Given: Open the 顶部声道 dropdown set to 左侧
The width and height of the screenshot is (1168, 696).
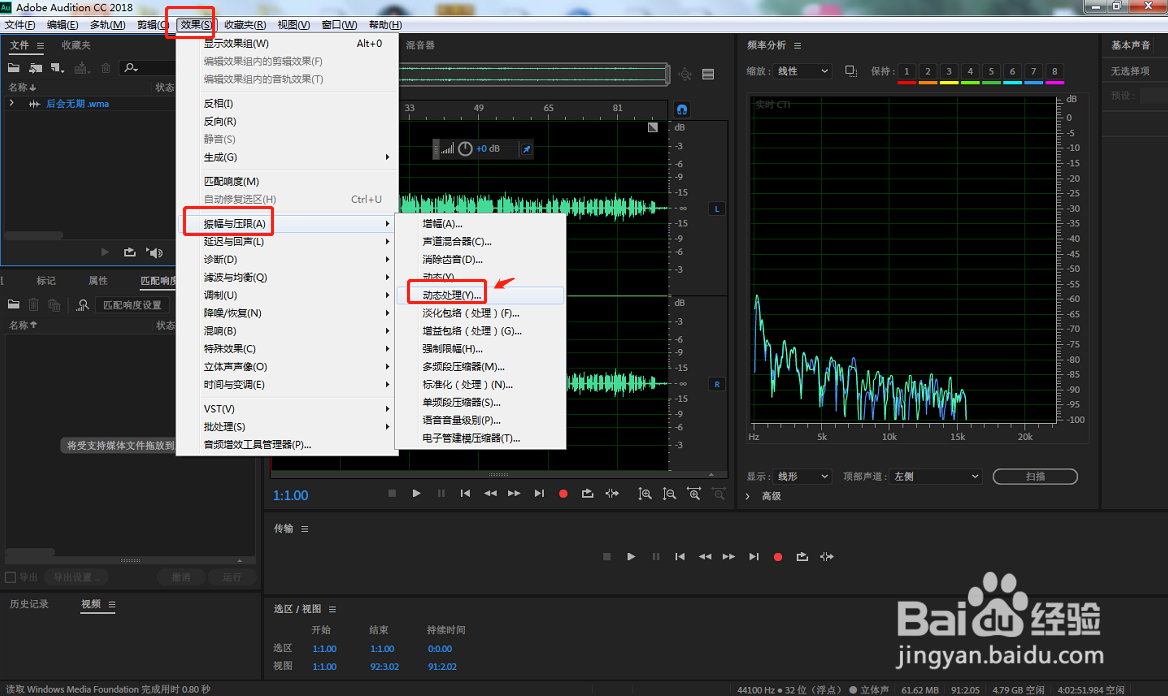Looking at the screenshot, I should pyautogui.click(x=936, y=476).
